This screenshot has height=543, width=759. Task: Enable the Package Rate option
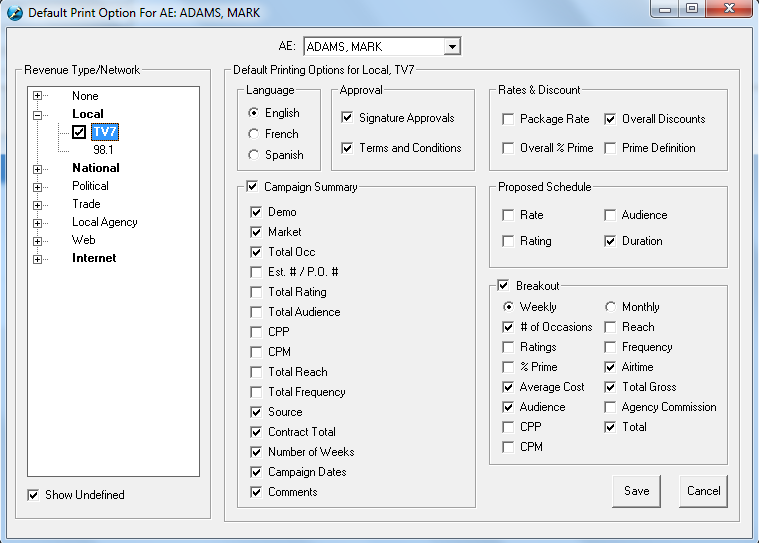(x=508, y=119)
